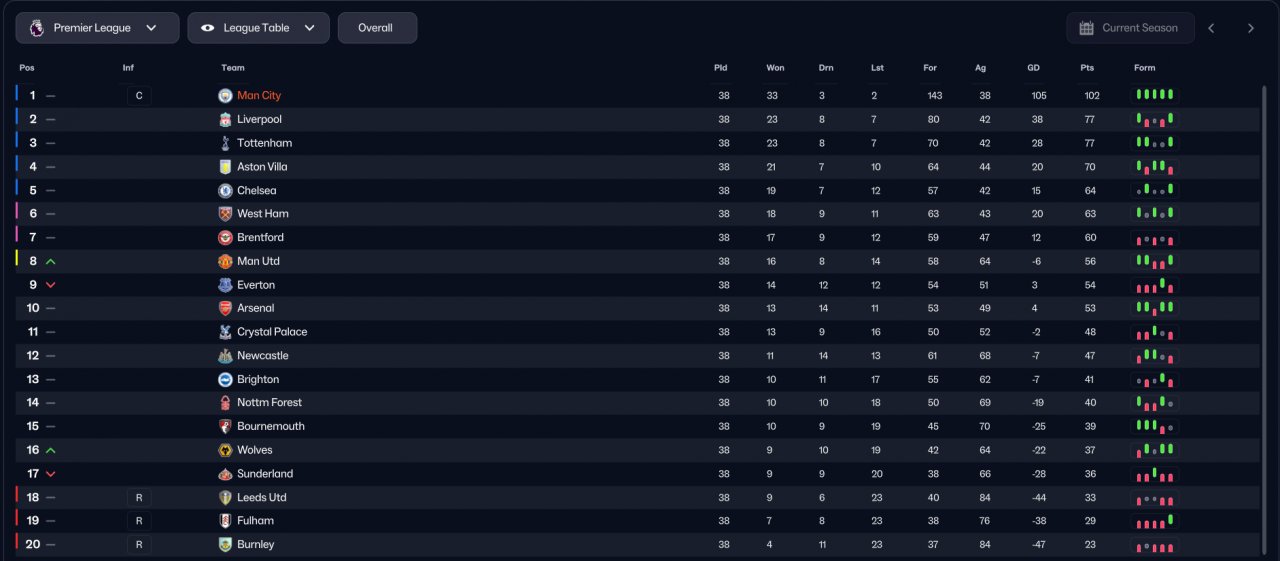Click the Man City club badge
The image size is (1280, 561).
(225, 96)
